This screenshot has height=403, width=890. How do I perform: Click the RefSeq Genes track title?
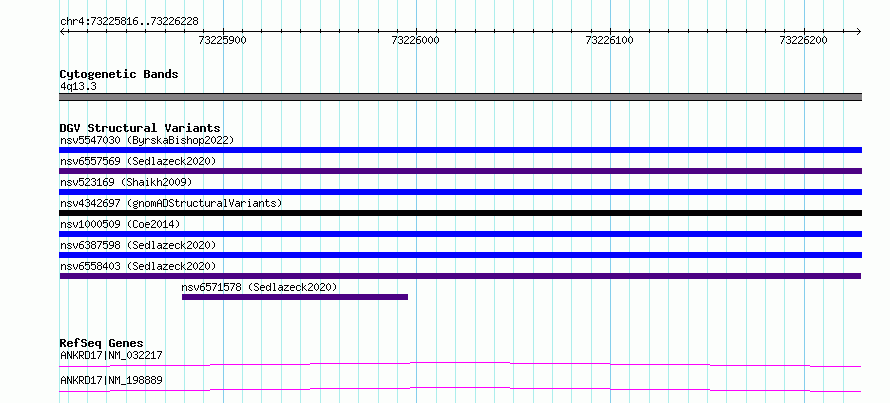(102, 343)
